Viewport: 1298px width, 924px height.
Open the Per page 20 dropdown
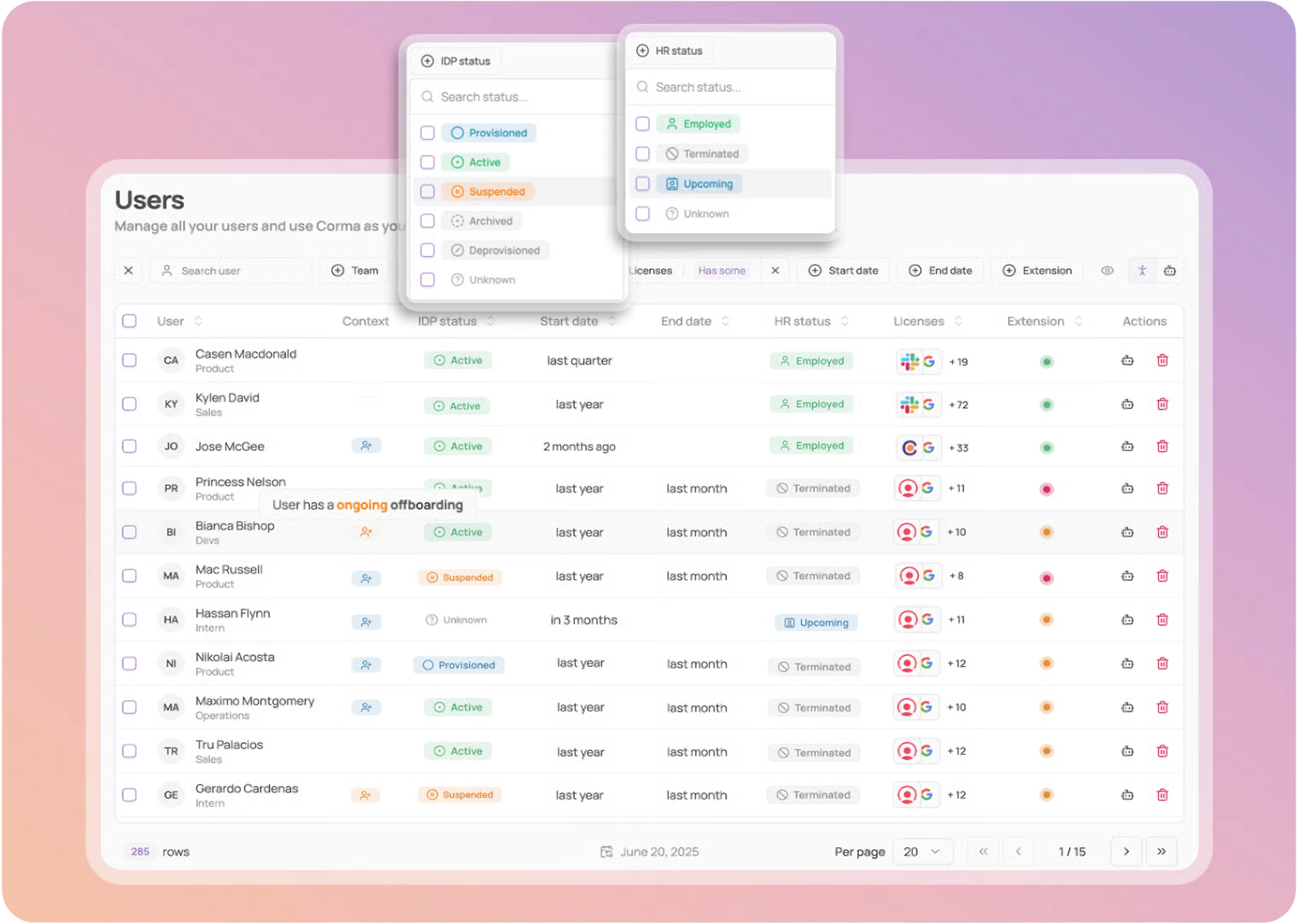pyautogui.click(x=922, y=851)
